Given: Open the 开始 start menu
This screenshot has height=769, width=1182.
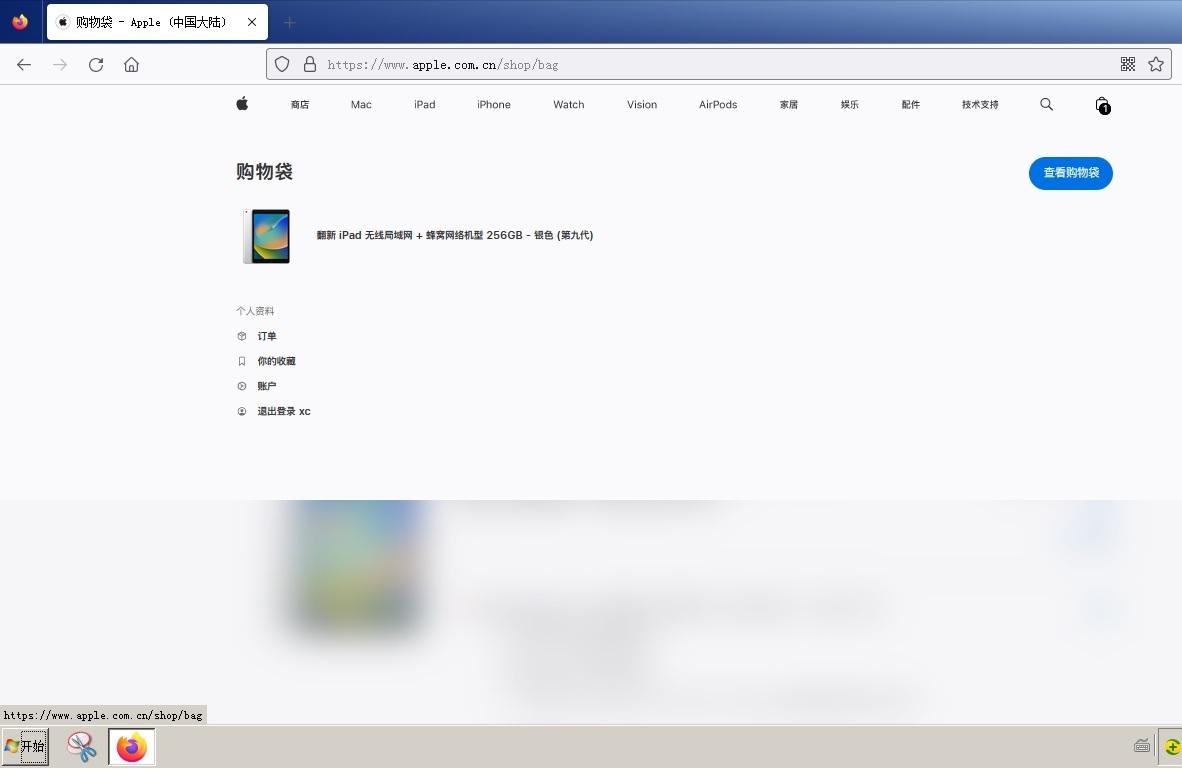Looking at the screenshot, I should click(26, 746).
